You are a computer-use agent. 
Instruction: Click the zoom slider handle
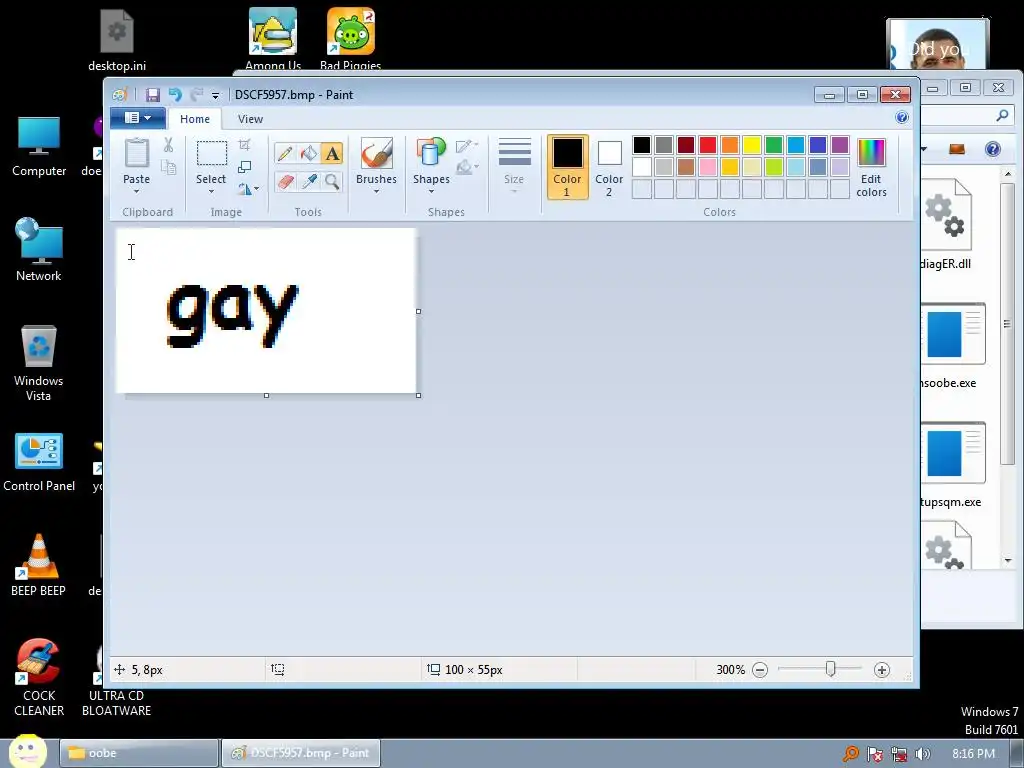[831, 669]
